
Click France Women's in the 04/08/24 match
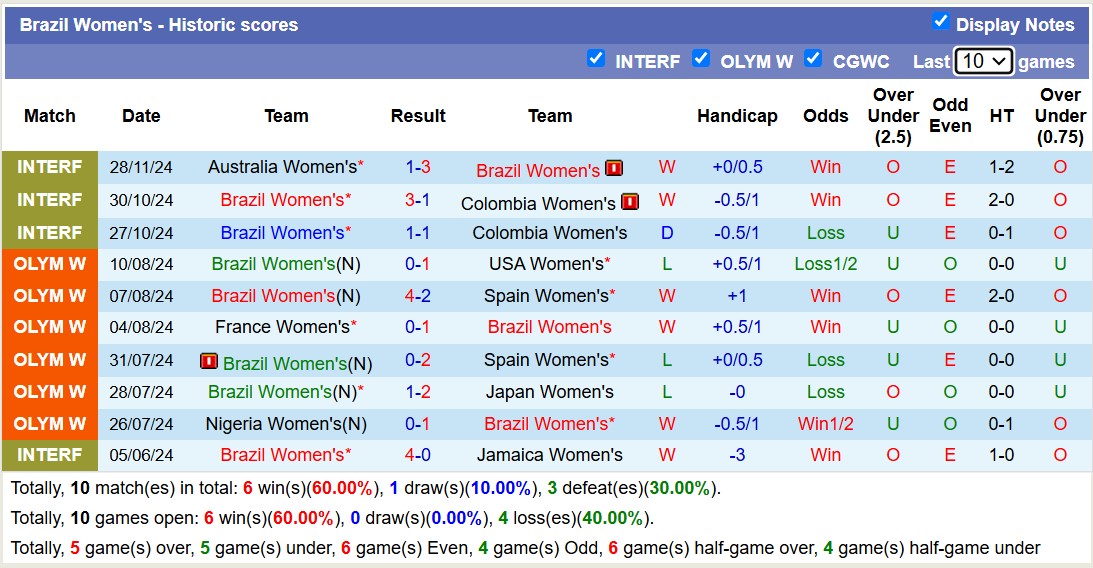click(x=281, y=327)
